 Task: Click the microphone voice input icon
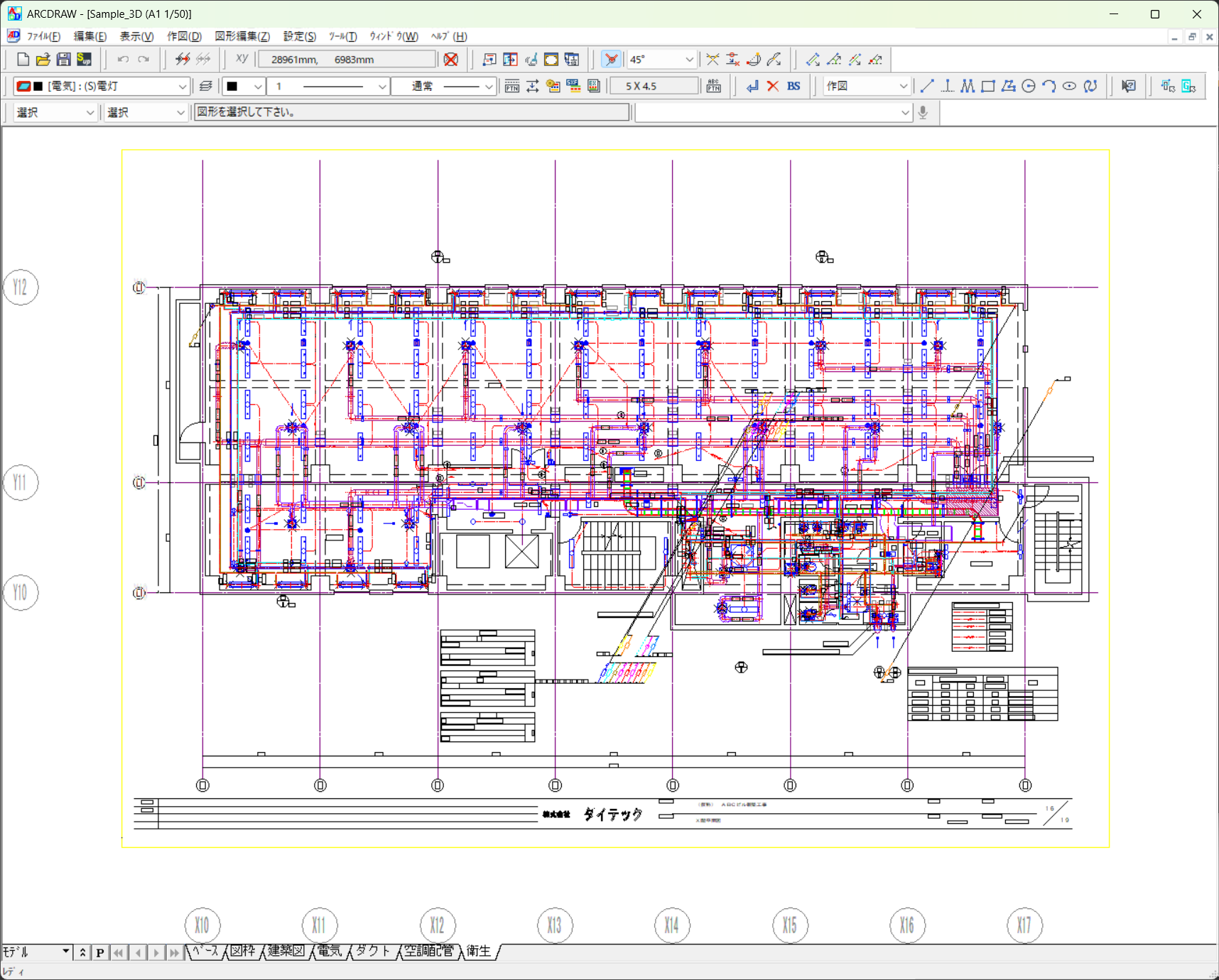(x=923, y=112)
